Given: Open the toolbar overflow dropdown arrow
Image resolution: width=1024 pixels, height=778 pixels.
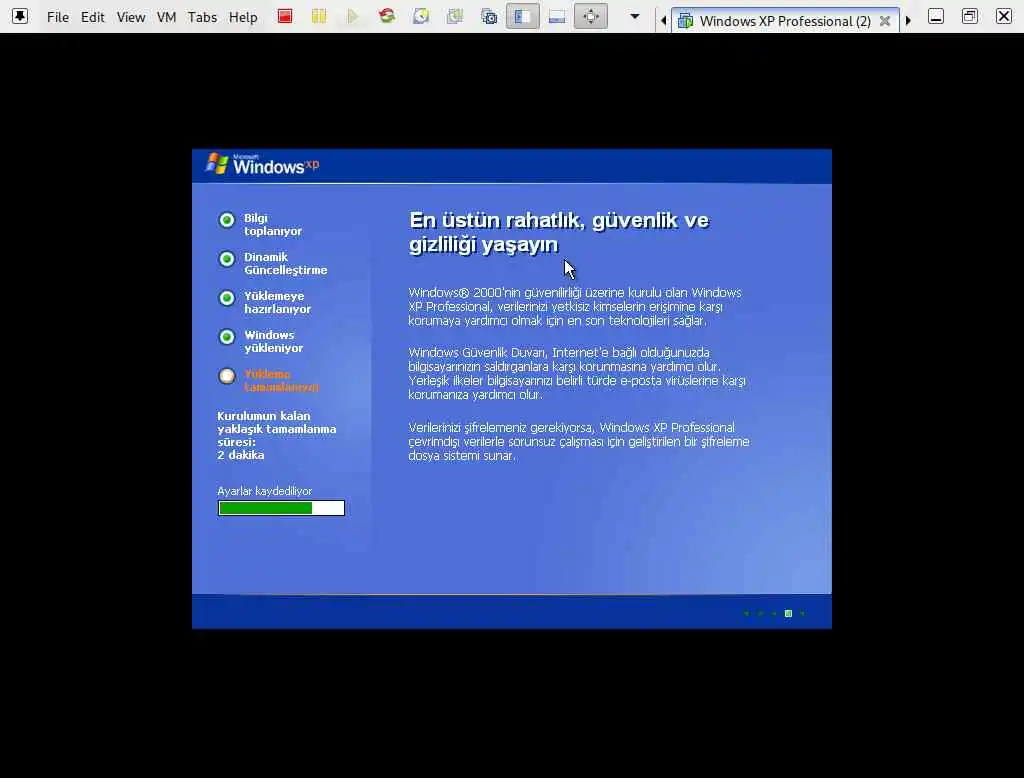Looking at the screenshot, I should click(x=634, y=16).
